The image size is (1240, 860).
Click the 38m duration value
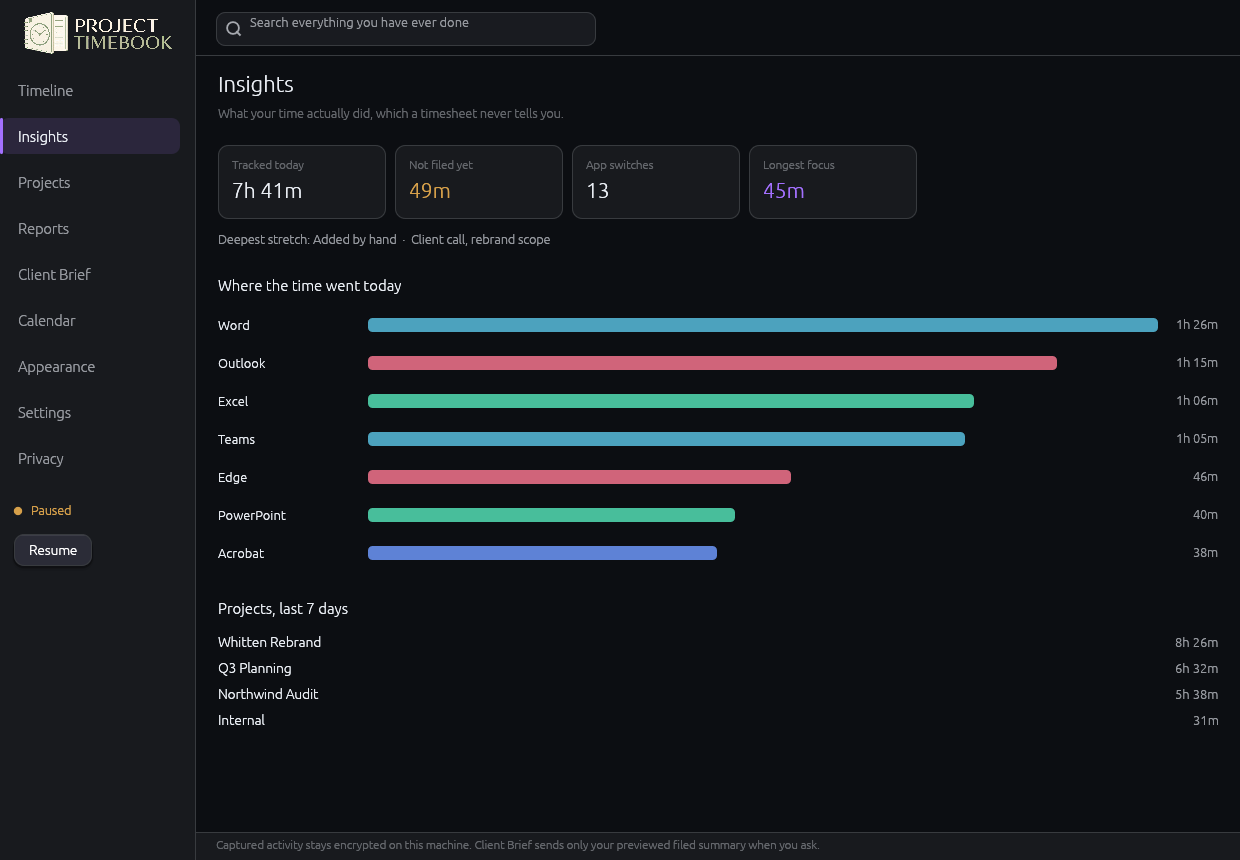point(1205,552)
